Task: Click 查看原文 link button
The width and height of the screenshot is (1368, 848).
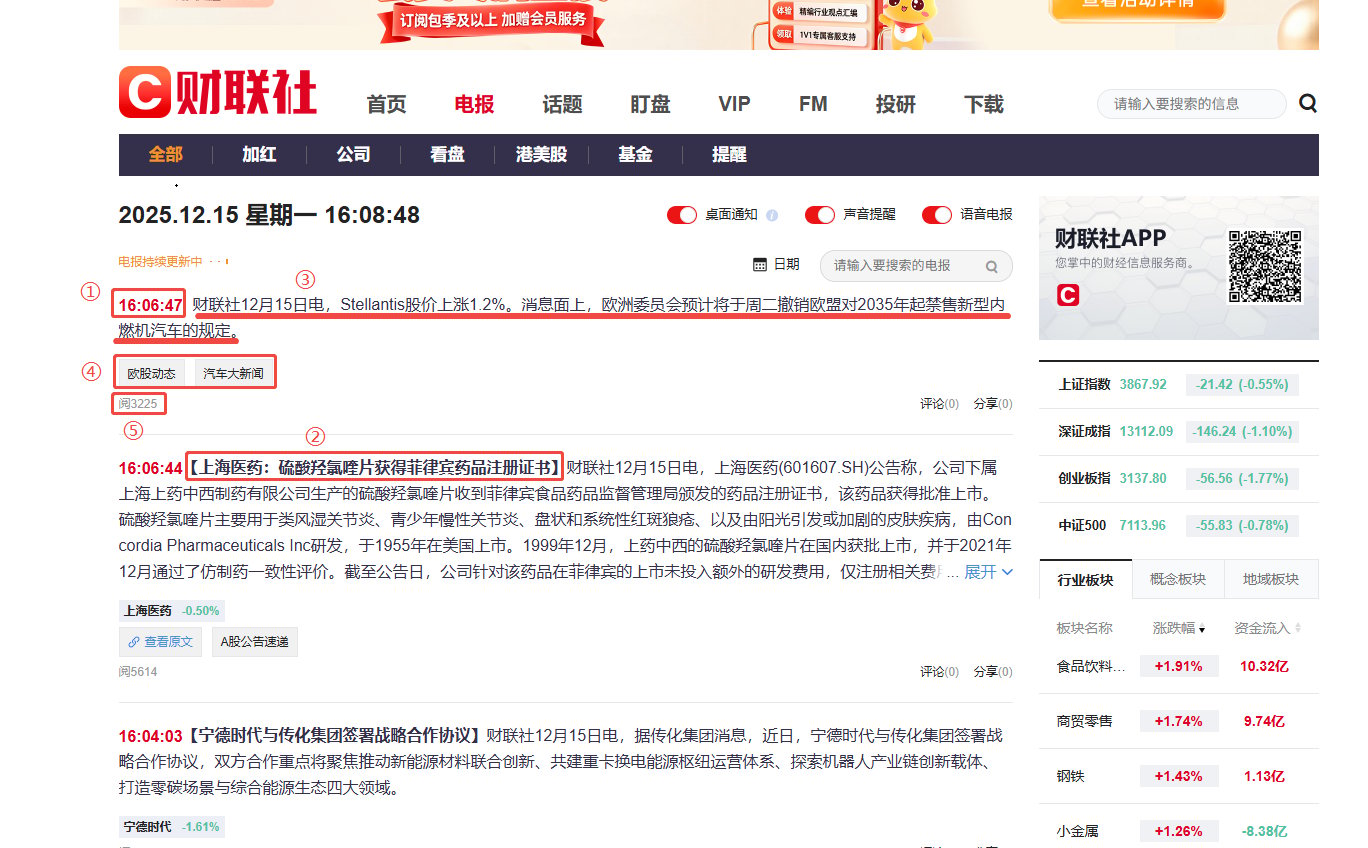Action: [x=160, y=642]
